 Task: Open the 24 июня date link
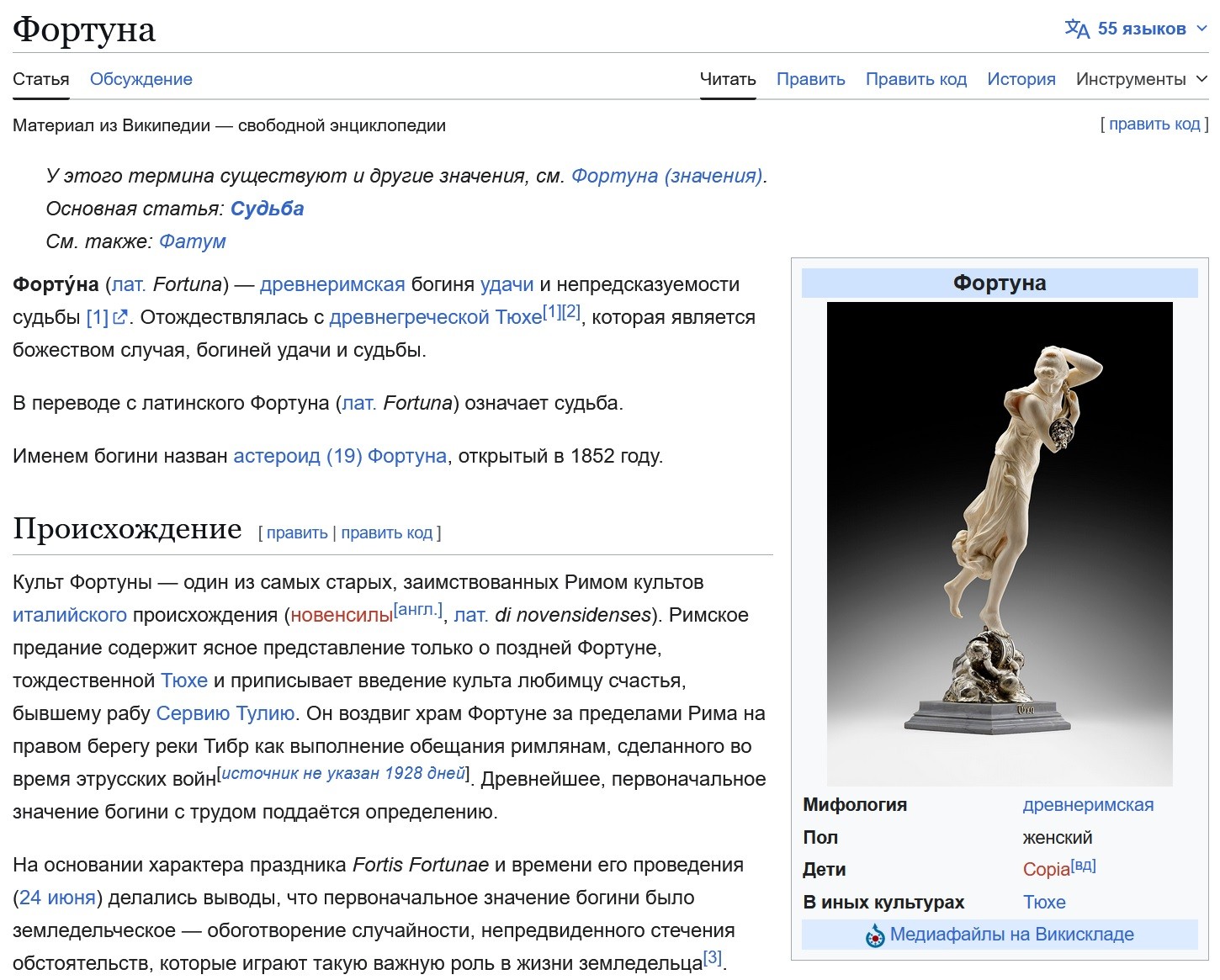(x=57, y=898)
